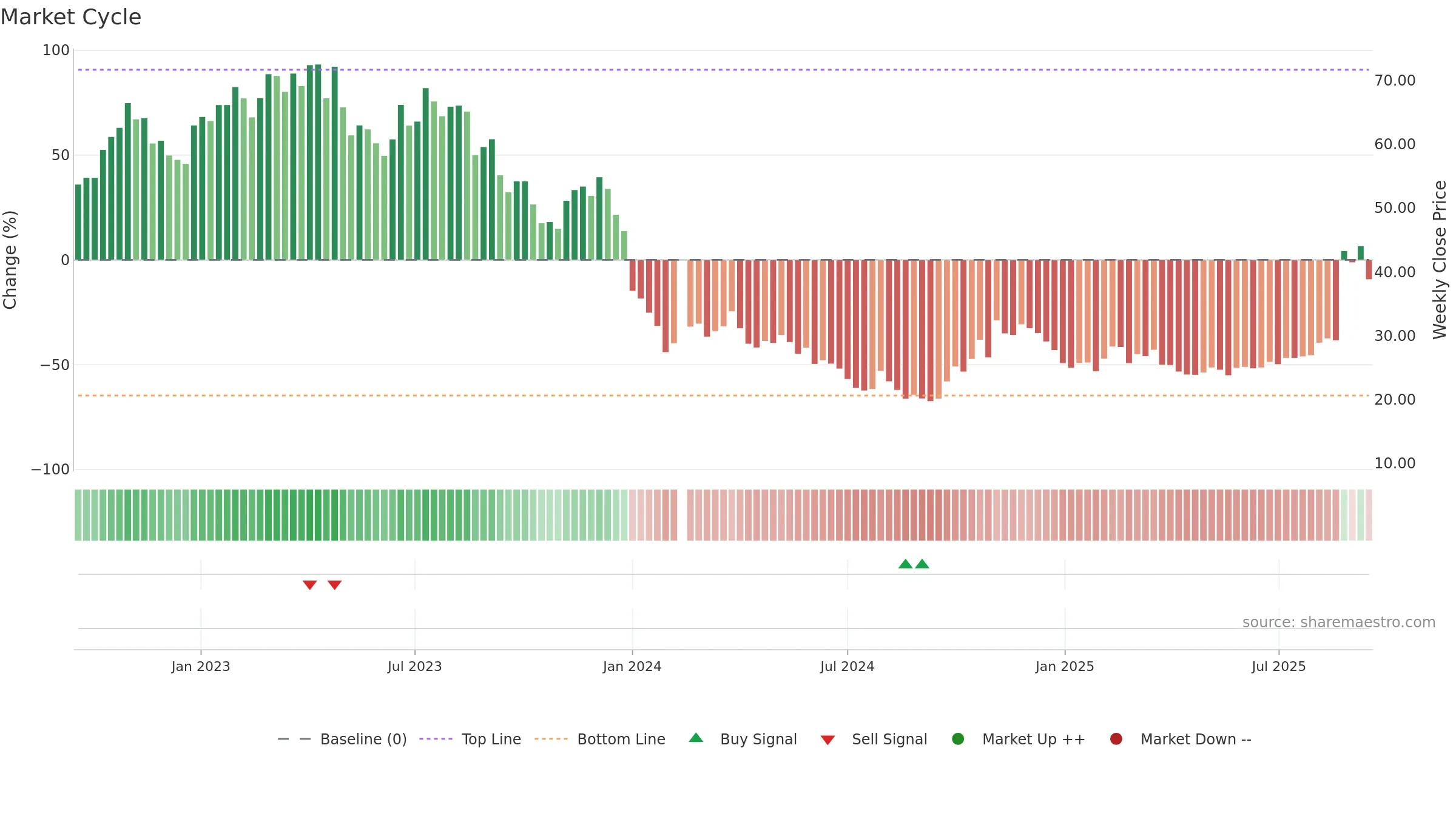
Task: Select the first buy signal marker after Jul 2024
Action: coord(905,564)
